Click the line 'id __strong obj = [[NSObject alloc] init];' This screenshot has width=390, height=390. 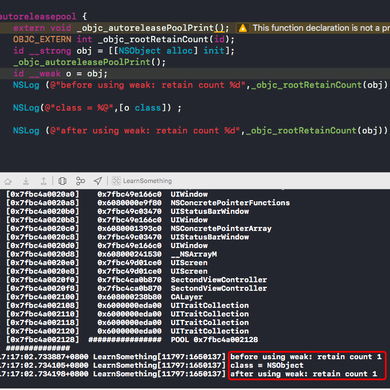(x=124, y=51)
